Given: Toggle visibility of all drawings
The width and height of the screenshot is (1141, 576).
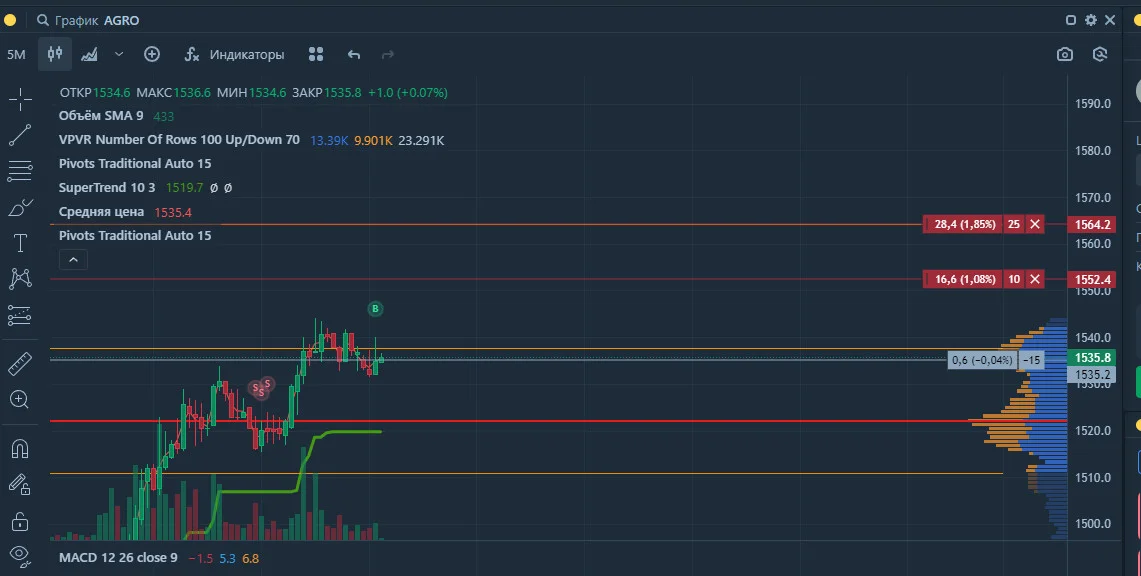Looking at the screenshot, I should tap(20, 556).
